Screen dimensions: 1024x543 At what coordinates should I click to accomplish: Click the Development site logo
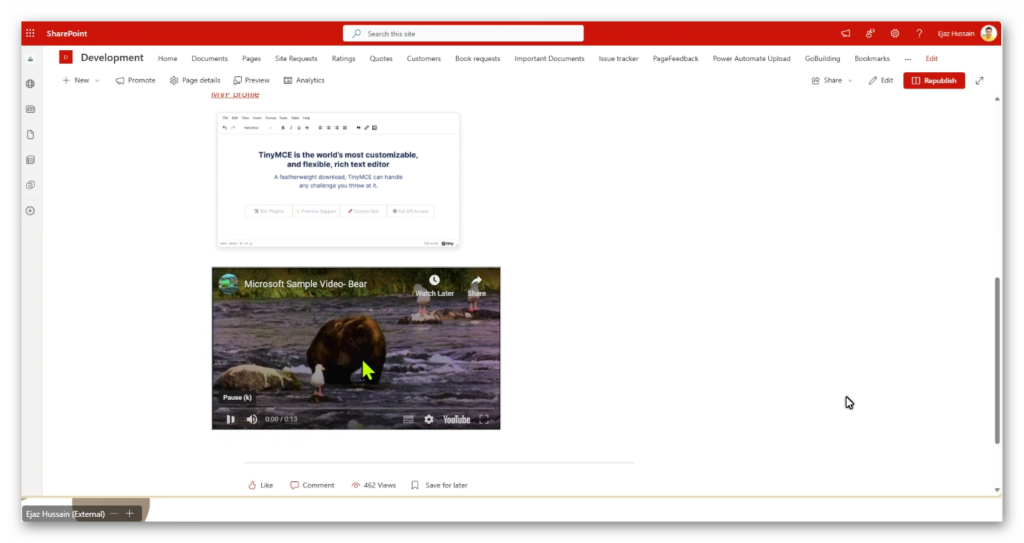(x=66, y=58)
